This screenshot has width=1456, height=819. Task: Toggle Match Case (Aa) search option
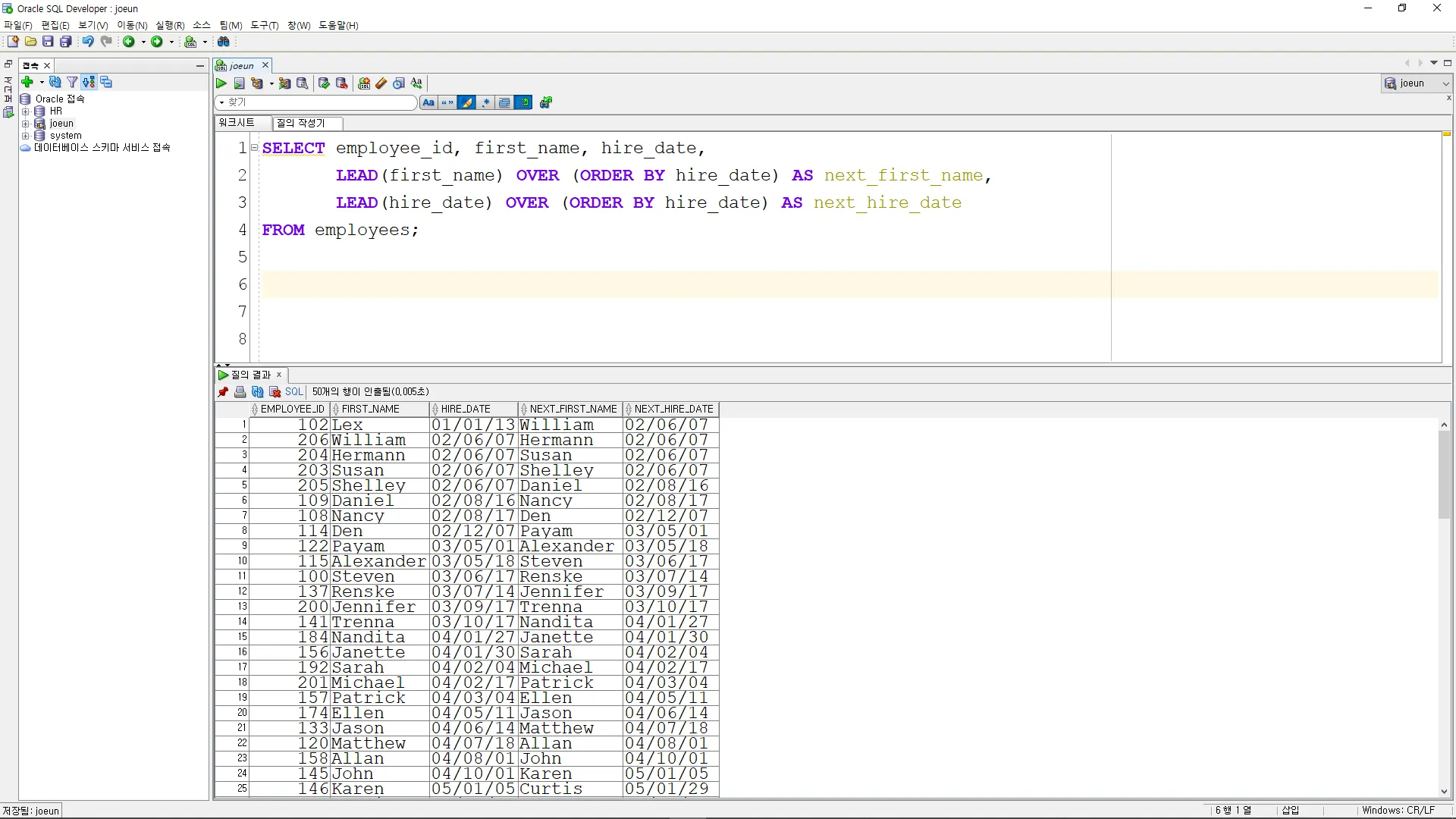tap(428, 102)
